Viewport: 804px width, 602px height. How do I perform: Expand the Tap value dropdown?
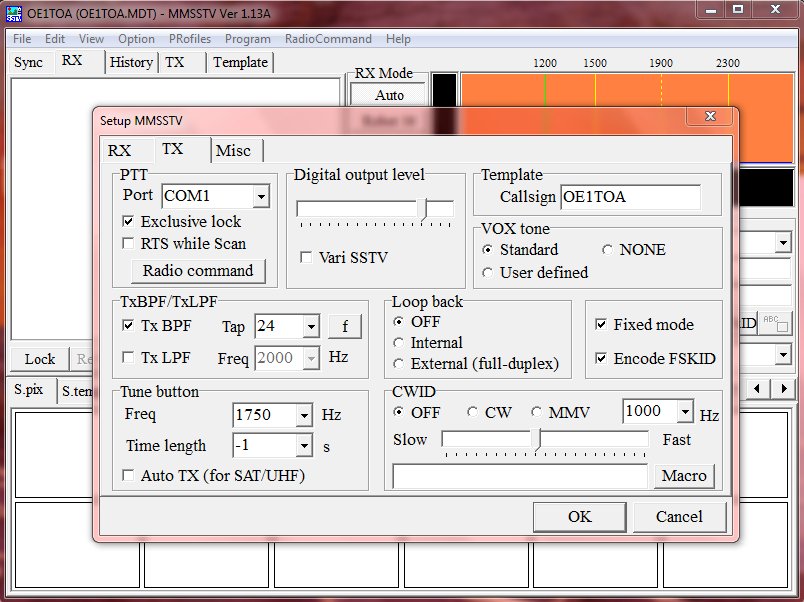(310, 327)
